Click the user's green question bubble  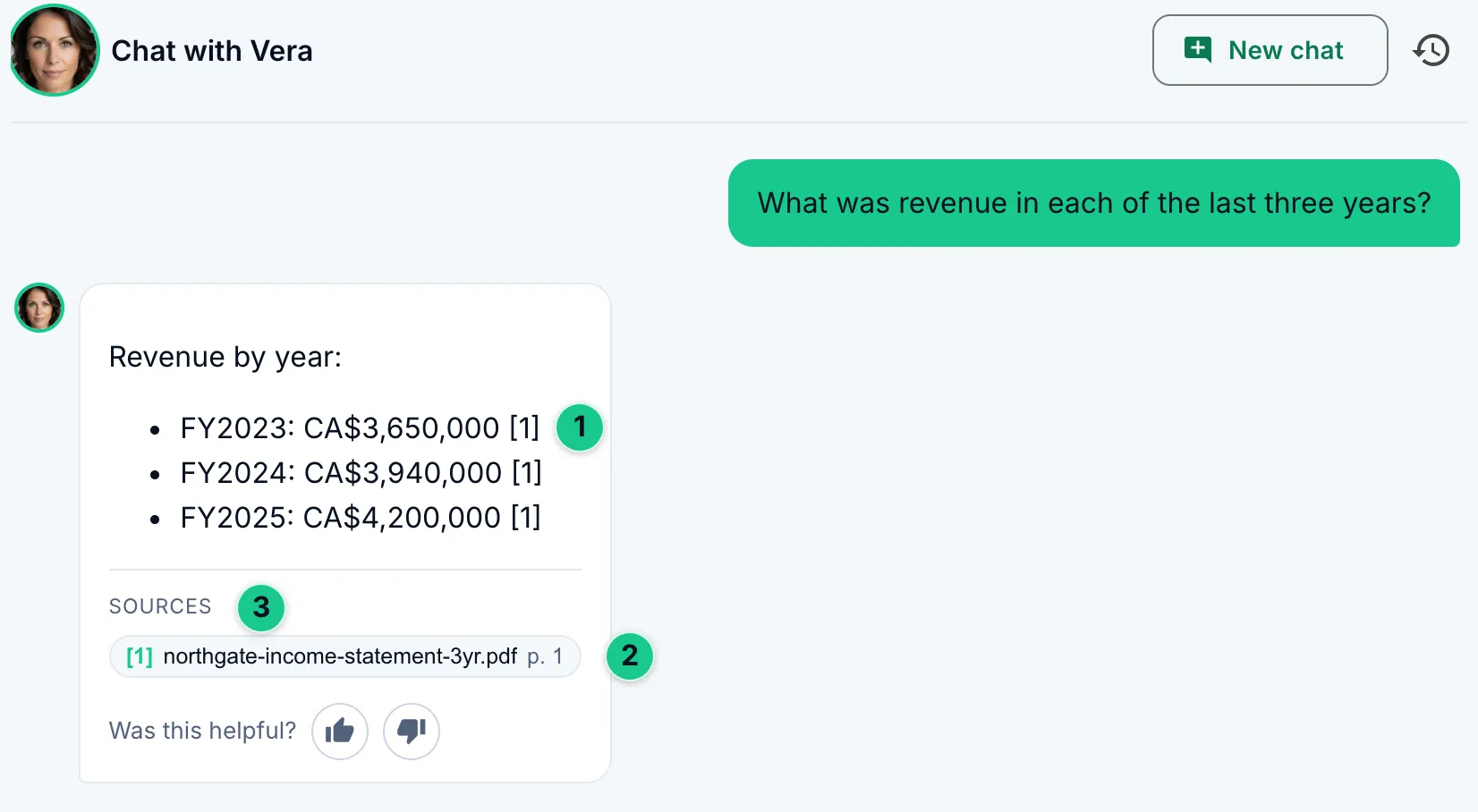1094,203
